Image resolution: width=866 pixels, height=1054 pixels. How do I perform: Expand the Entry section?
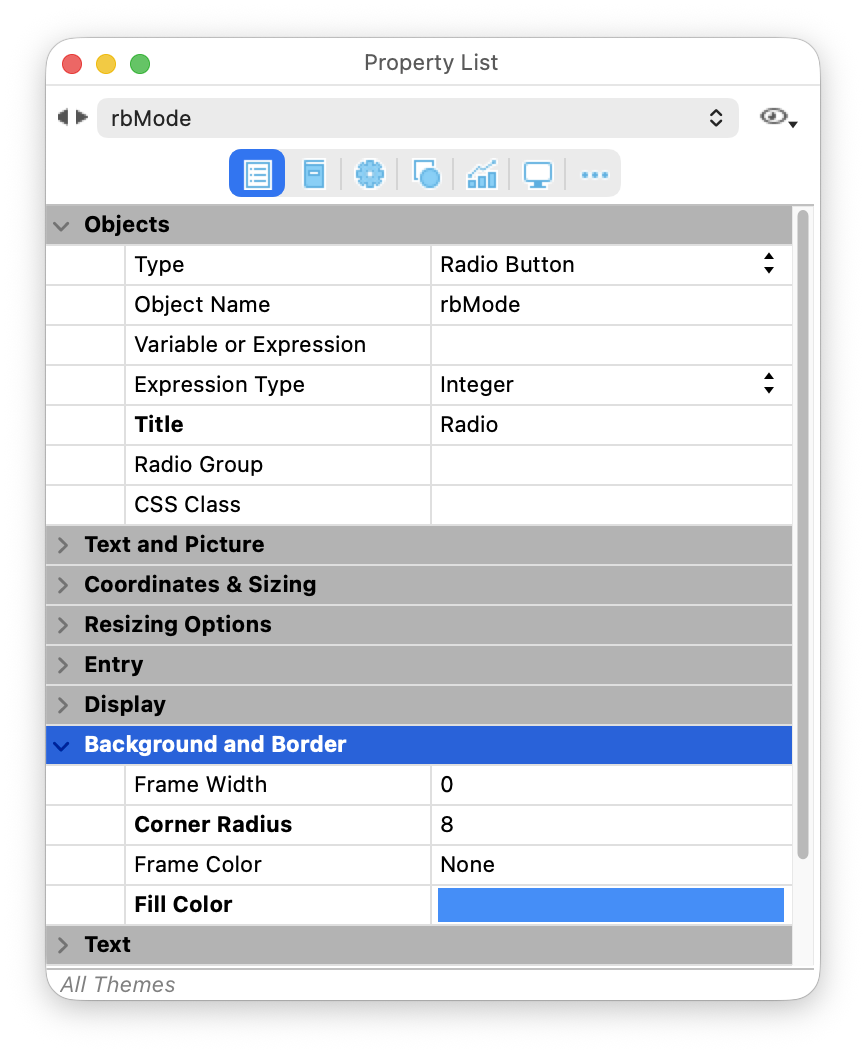coord(63,665)
